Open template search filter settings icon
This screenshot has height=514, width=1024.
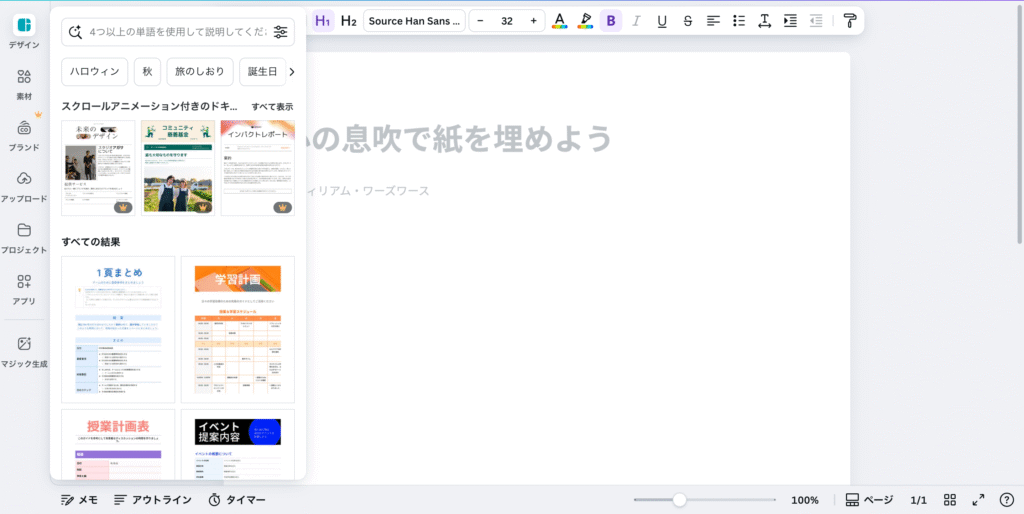[280, 32]
